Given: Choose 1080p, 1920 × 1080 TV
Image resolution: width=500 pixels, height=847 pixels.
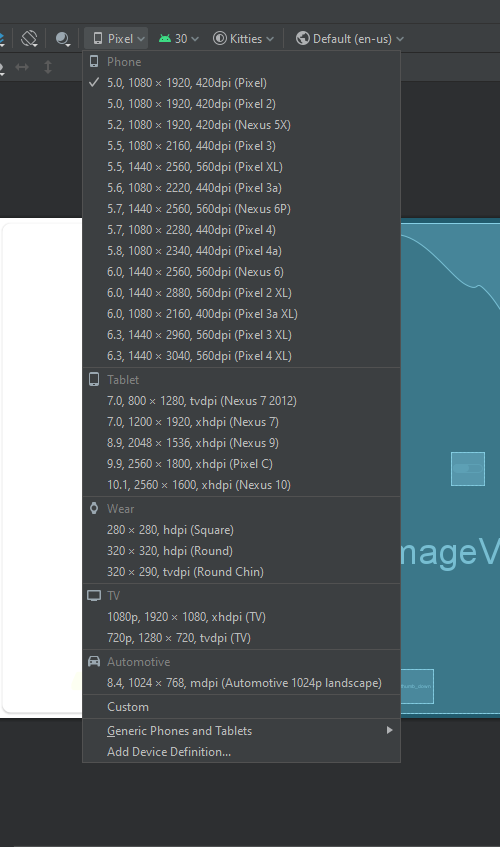Looking at the screenshot, I should 241,617.
